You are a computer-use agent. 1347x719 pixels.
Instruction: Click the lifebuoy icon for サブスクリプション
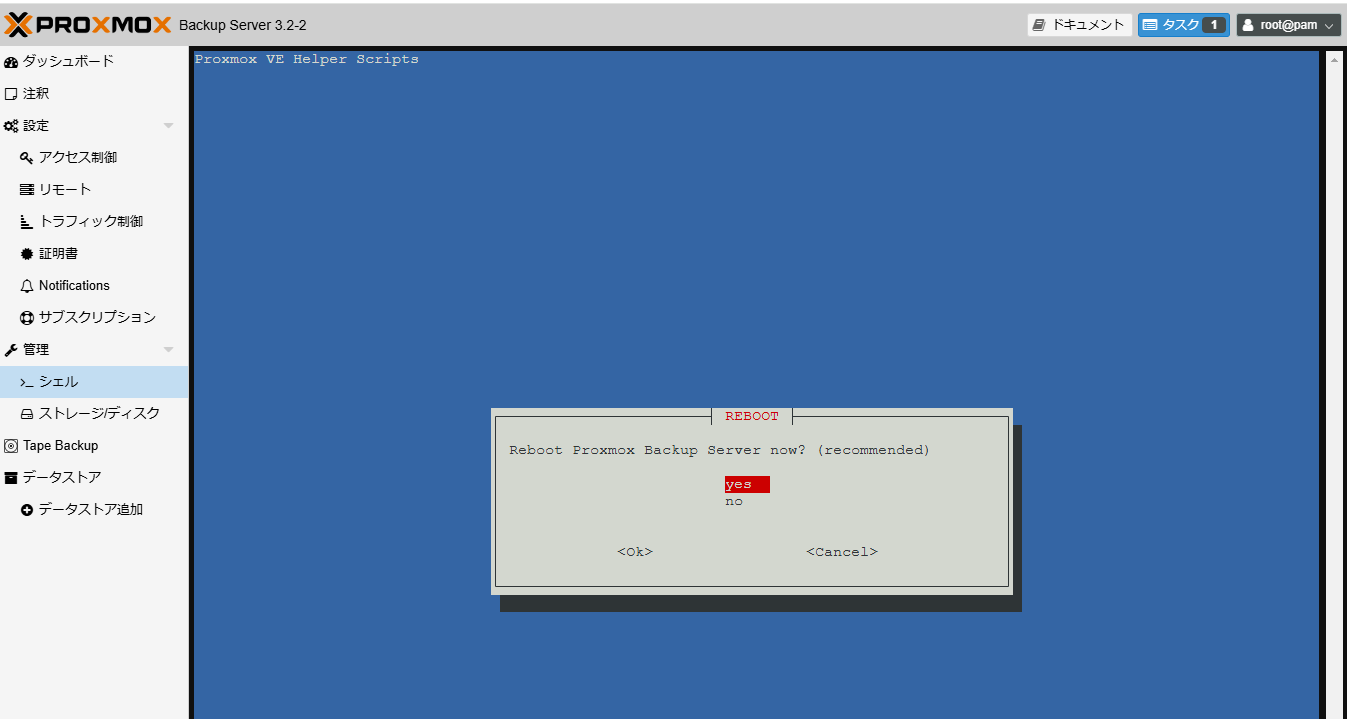point(27,318)
